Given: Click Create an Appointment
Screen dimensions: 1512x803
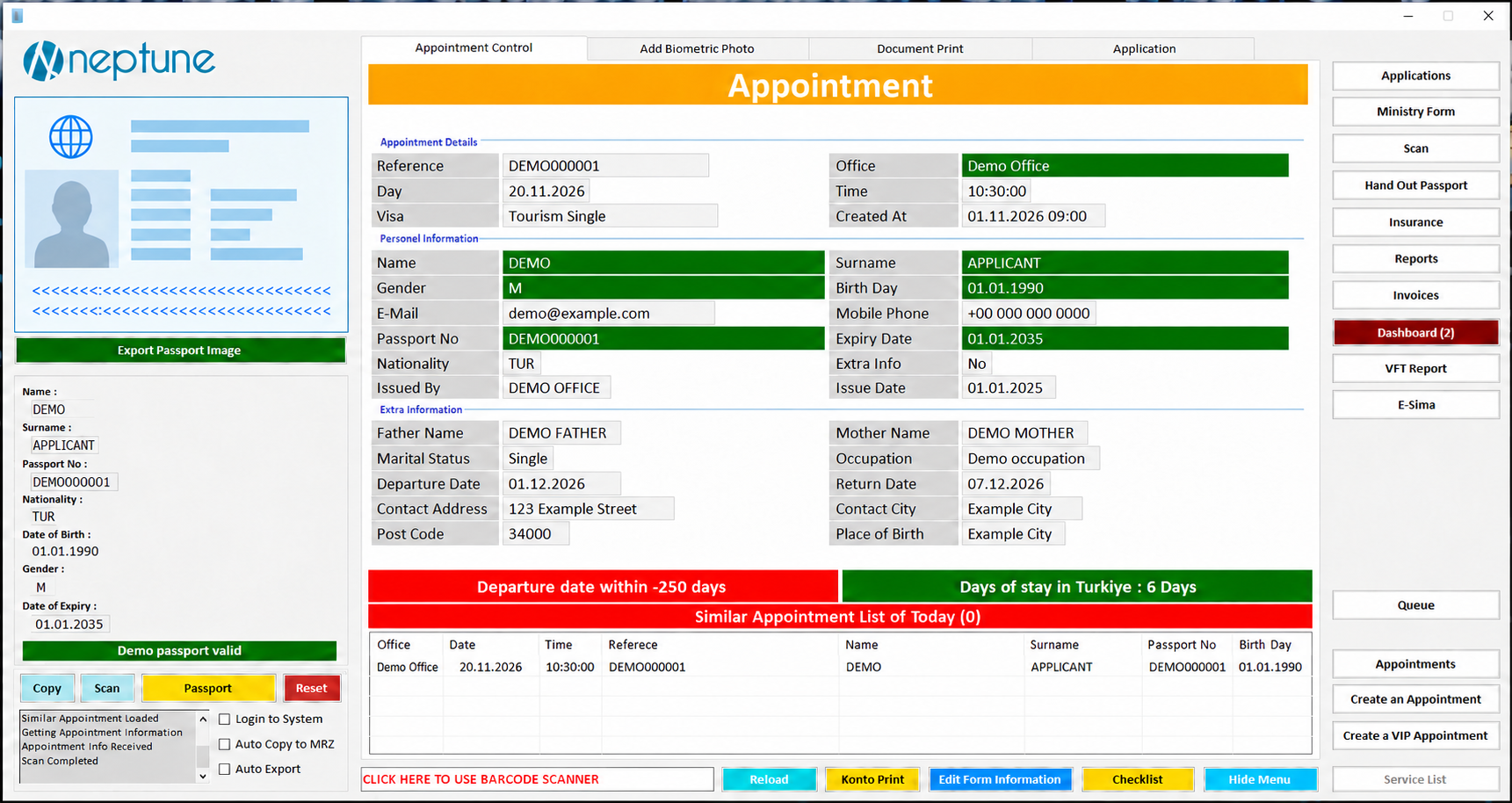Looking at the screenshot, I should tap(1415, 699).
